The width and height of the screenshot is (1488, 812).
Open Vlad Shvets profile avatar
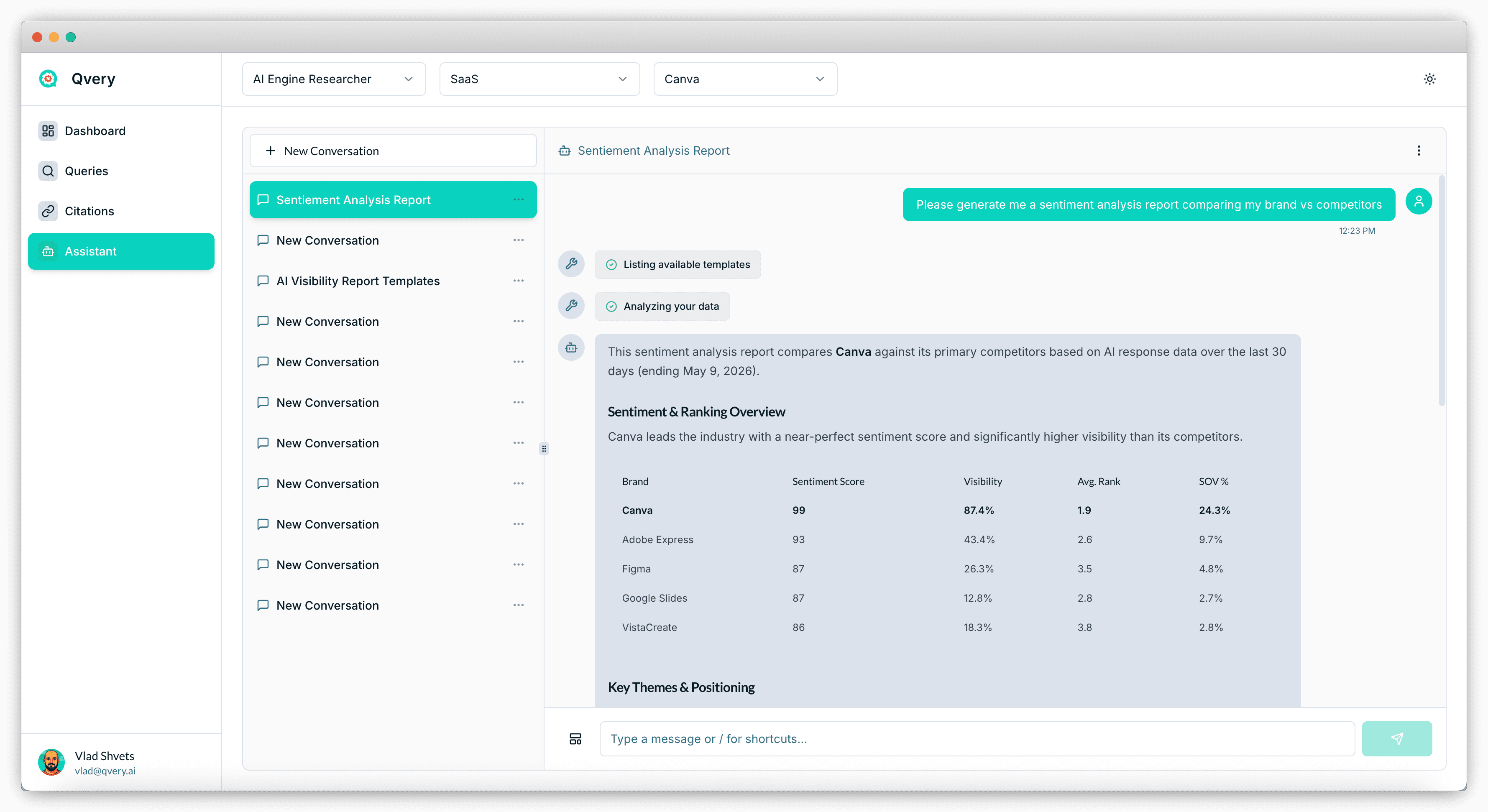[51, 762]
